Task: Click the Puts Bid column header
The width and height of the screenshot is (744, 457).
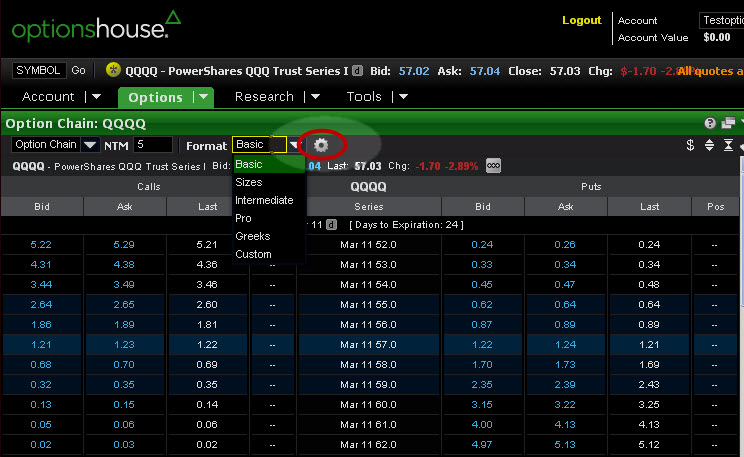Action: point(483,206)
